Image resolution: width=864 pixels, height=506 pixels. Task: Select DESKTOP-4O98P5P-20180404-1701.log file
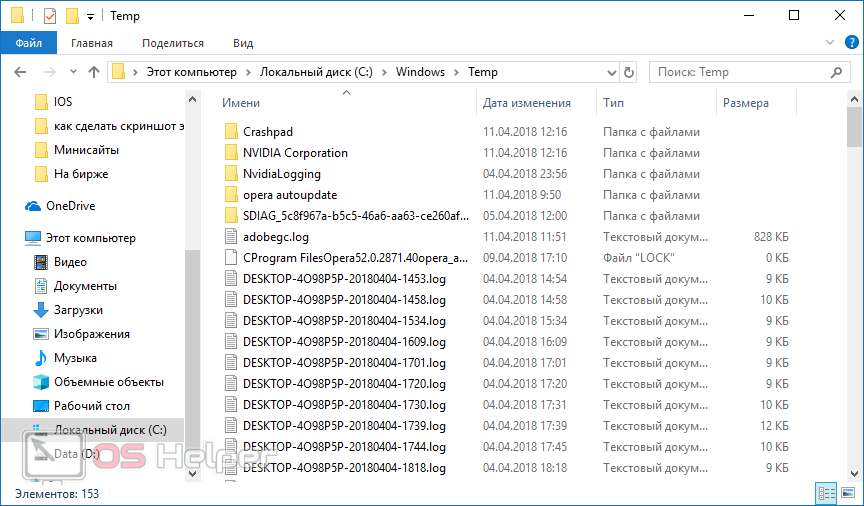click(x=344, y=363)
